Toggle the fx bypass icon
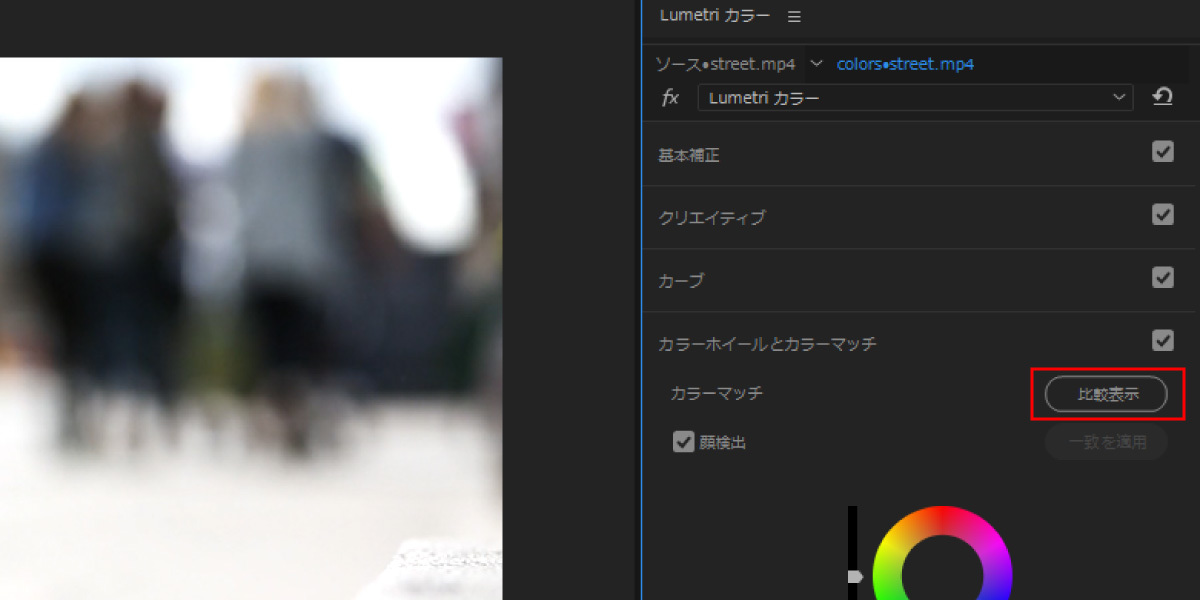Image resolution: width=1200 pixels, height=600 pixels. (x=671, y=97)
